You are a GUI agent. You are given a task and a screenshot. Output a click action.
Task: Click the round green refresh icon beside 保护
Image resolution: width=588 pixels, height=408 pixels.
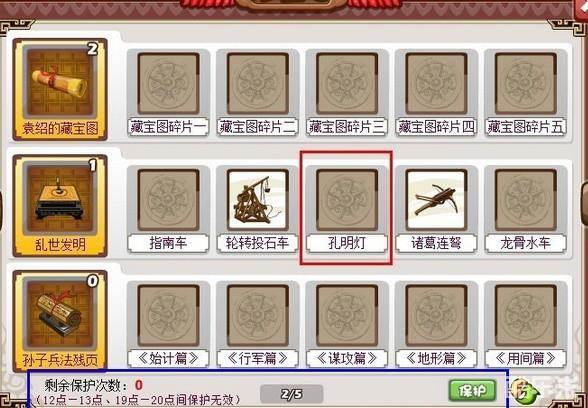tap(524, 392)
